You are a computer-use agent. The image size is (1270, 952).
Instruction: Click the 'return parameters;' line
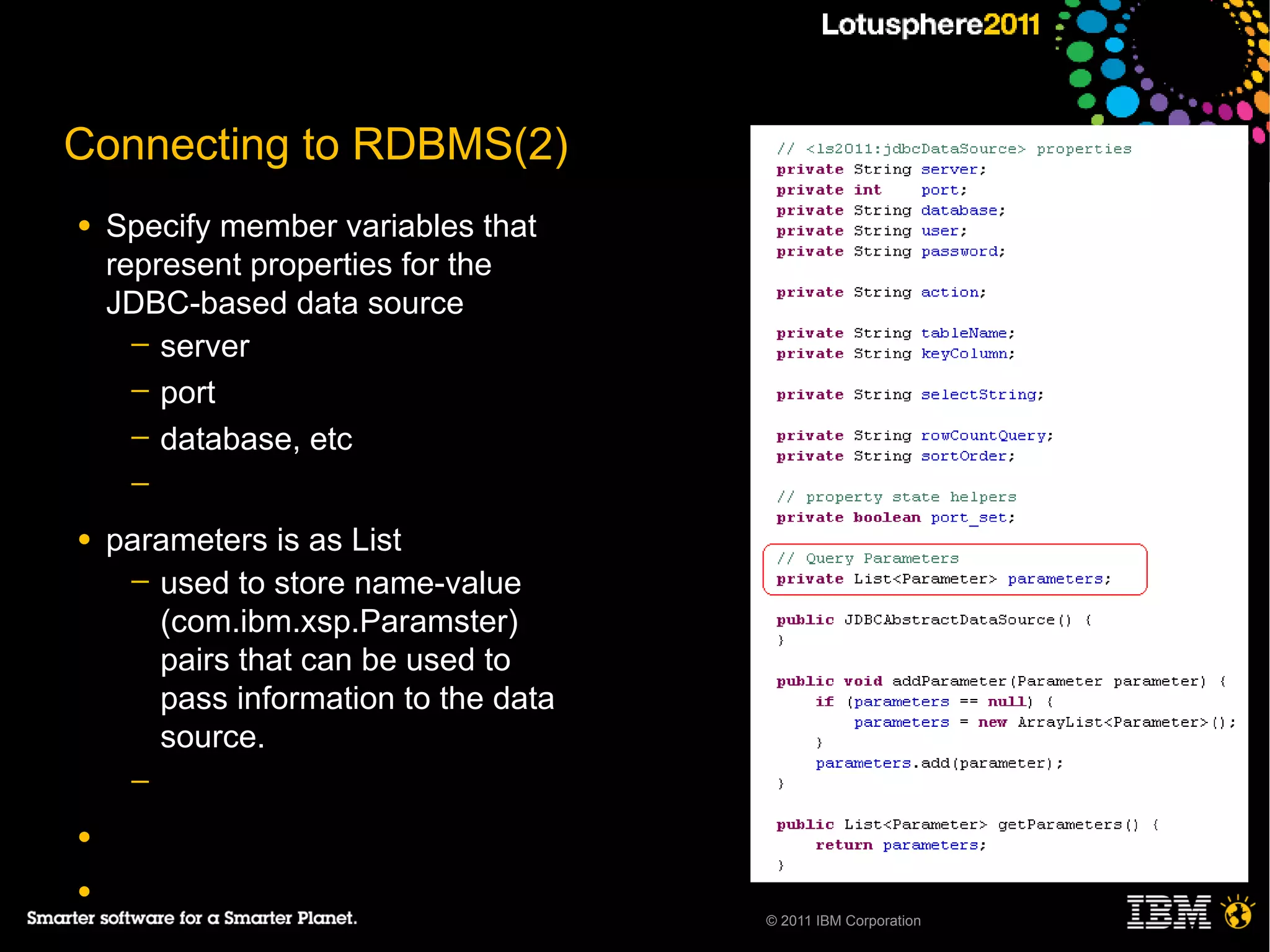pyautogui.click(x=900, y=845)
